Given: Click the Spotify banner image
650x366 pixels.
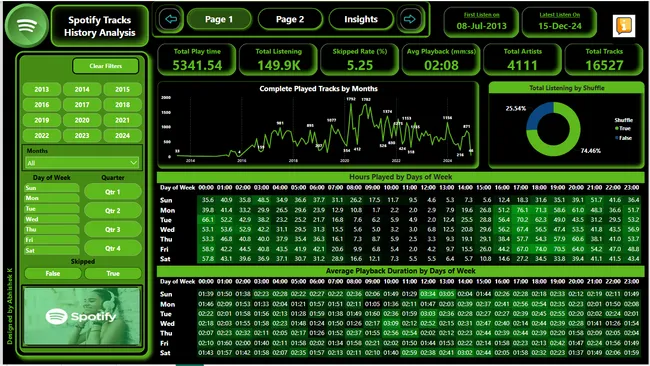Looking at the screenshot, I should 82,316.
